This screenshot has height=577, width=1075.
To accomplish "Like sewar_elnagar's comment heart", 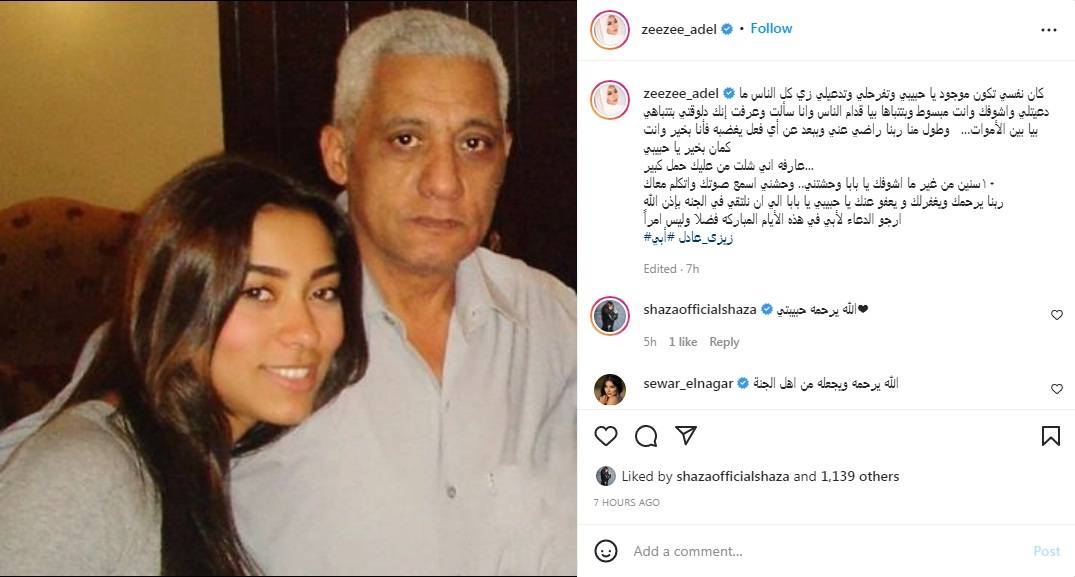I will click(1056, 389).
